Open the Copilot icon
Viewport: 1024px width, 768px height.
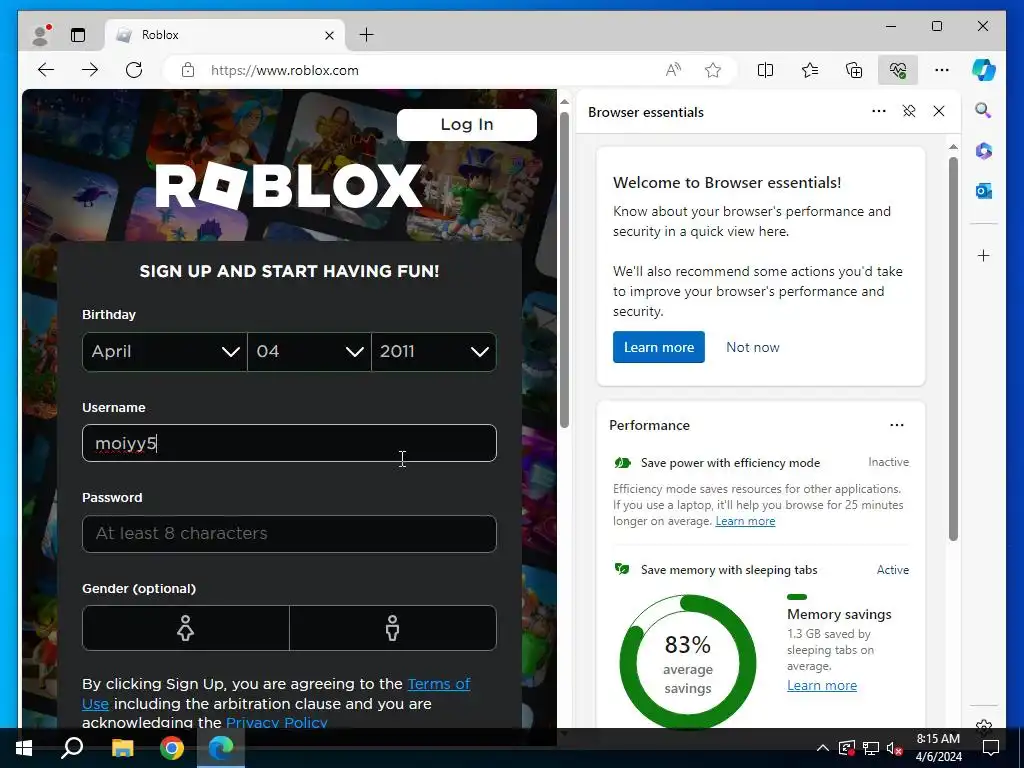point(984,70)
